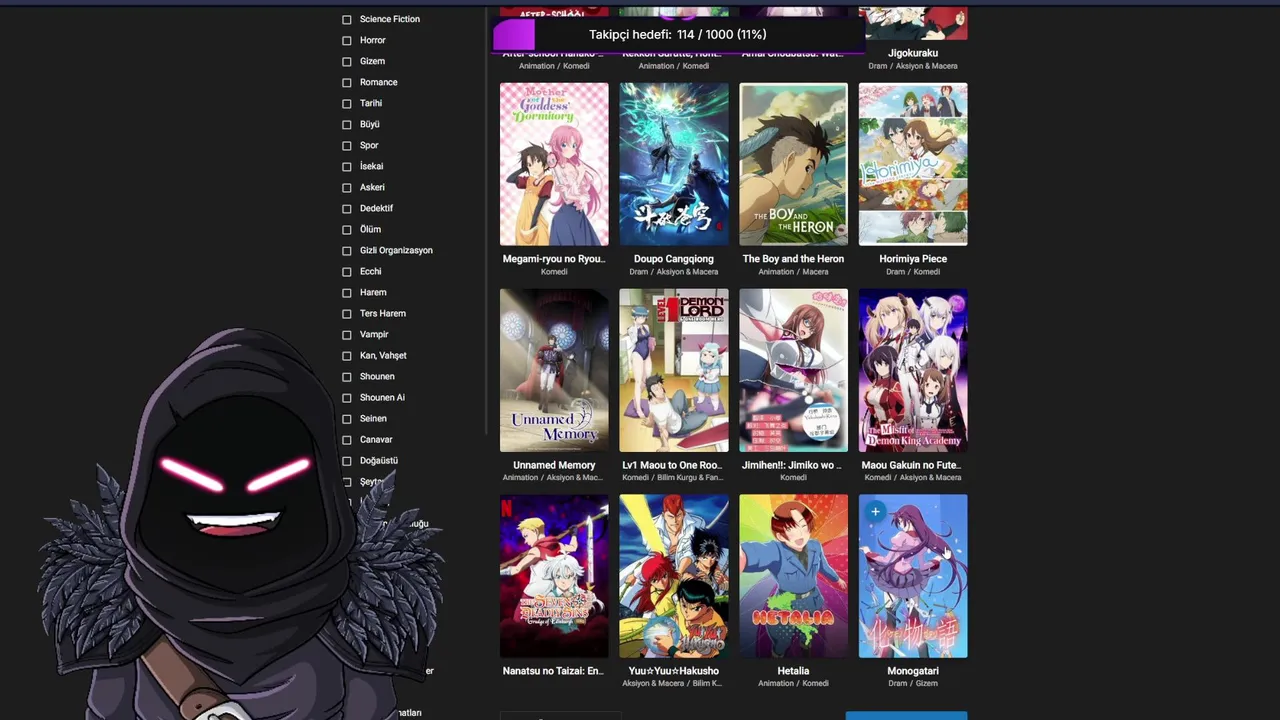Click the Maou Gakuin no Fute.. title
The image size is (1280, 720).
[x=911, y=465]
